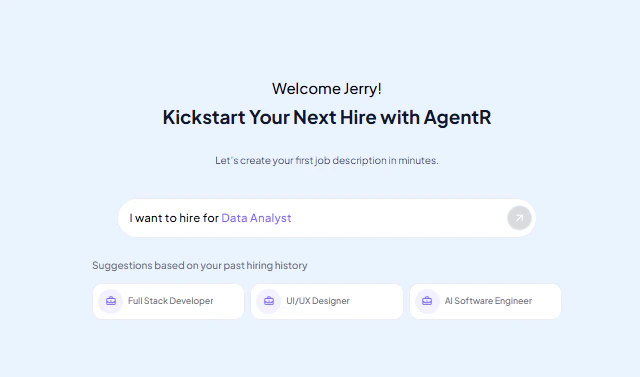Select the Full Stack Developer suggestion

coord(169,302)
